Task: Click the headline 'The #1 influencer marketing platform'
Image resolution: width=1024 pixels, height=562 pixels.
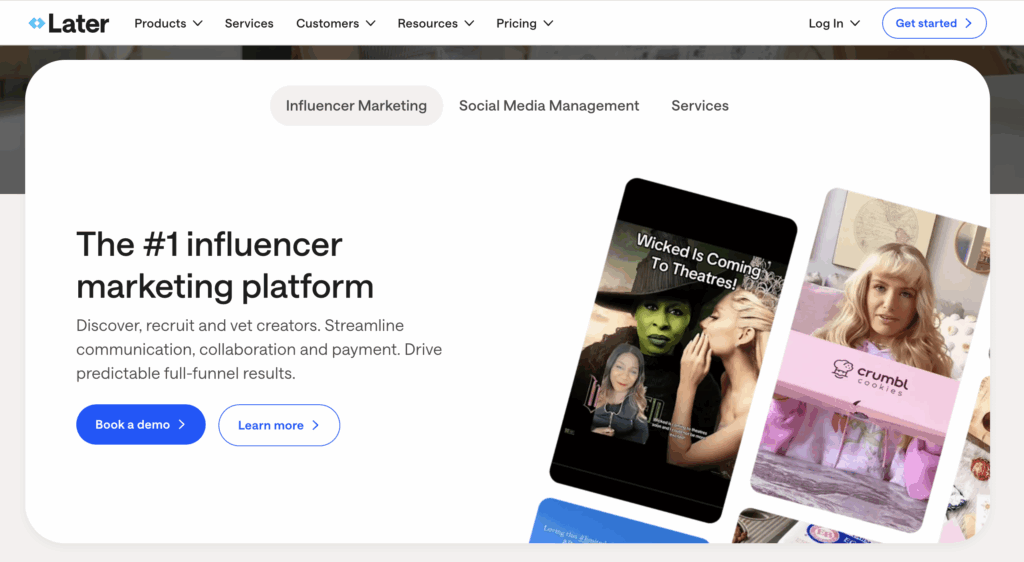Action: [x=225, y=265]
